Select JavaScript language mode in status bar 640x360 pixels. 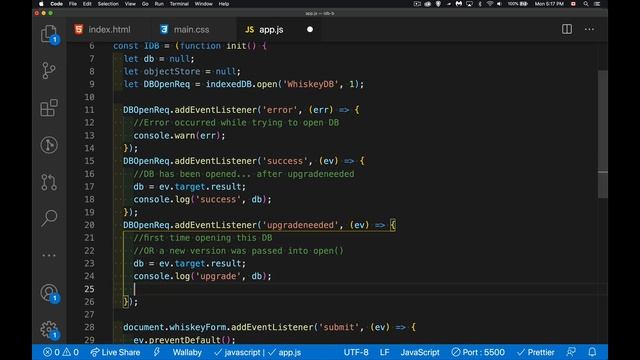420,352
